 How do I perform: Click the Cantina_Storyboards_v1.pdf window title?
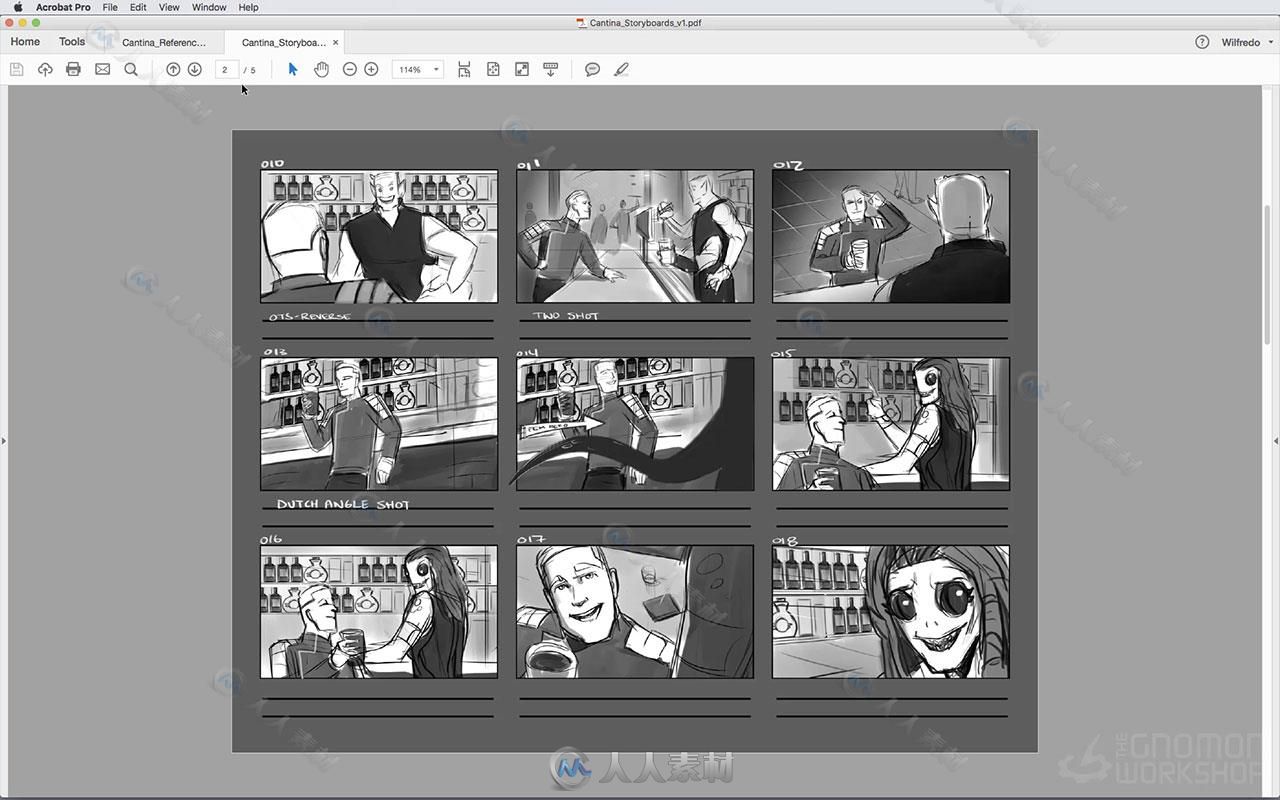(645, 22)
